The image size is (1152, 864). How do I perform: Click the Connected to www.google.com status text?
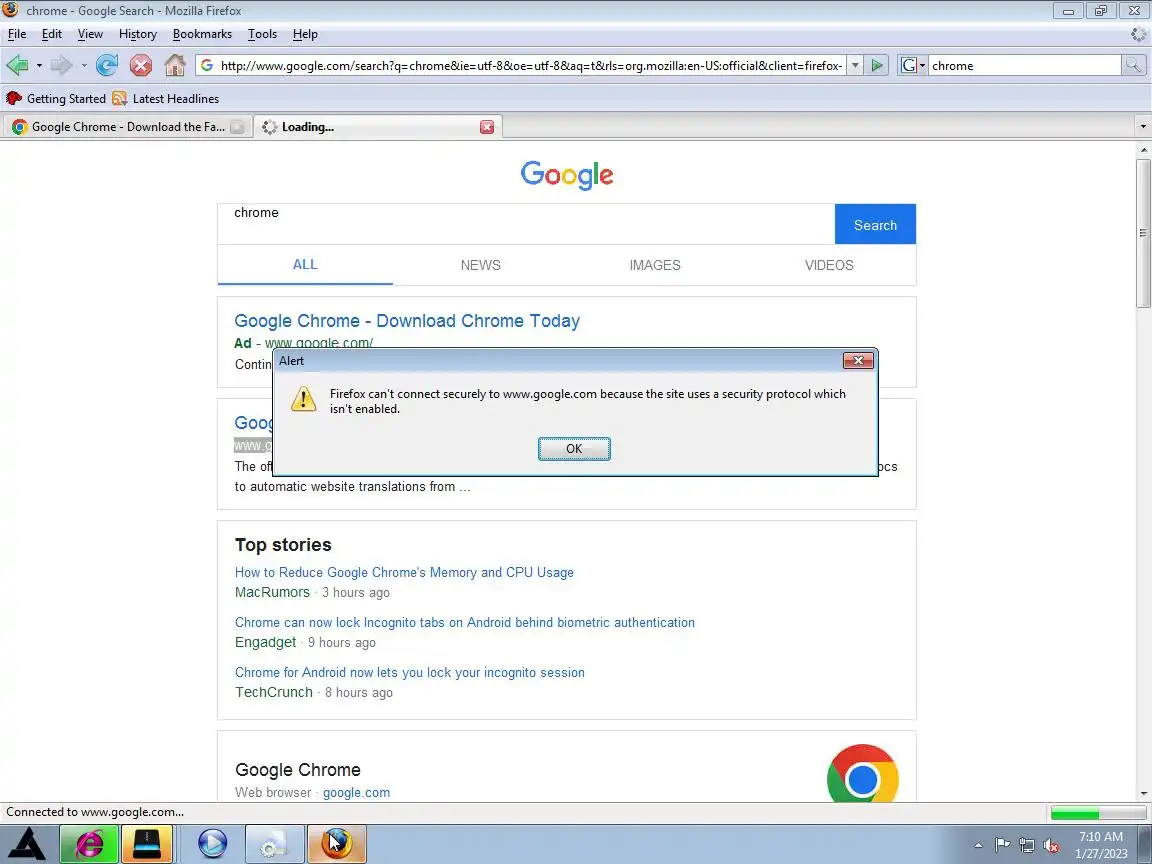[95, 812]
